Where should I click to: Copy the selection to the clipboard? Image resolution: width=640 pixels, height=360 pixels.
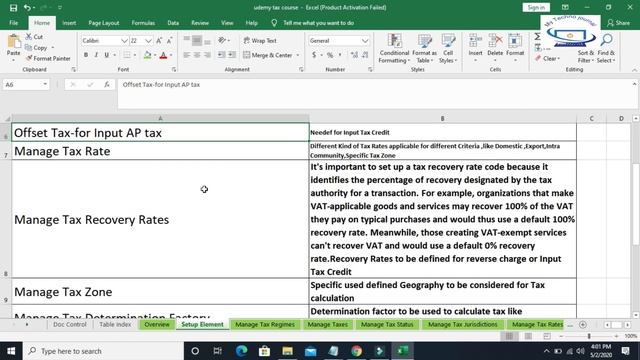point(37,48)
